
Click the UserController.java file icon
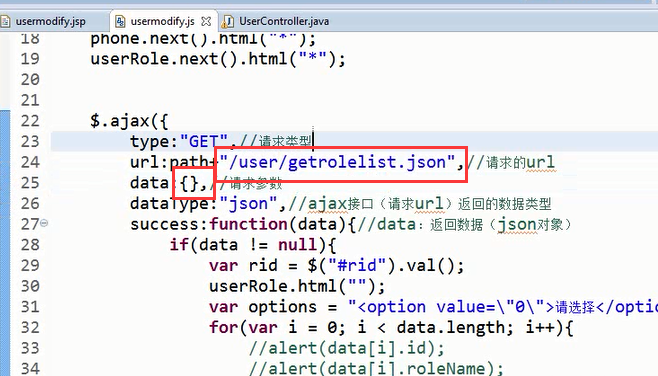click(228, 21)
